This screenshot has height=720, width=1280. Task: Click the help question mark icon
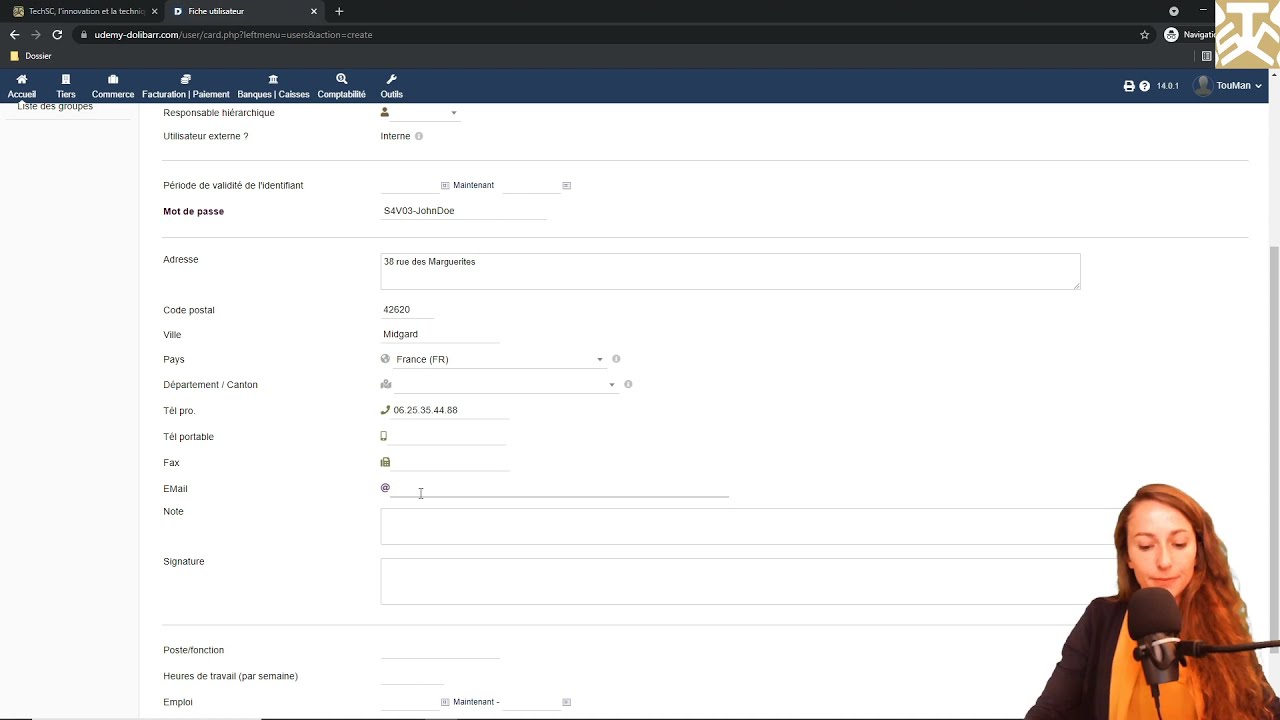tap(1144, 86)
